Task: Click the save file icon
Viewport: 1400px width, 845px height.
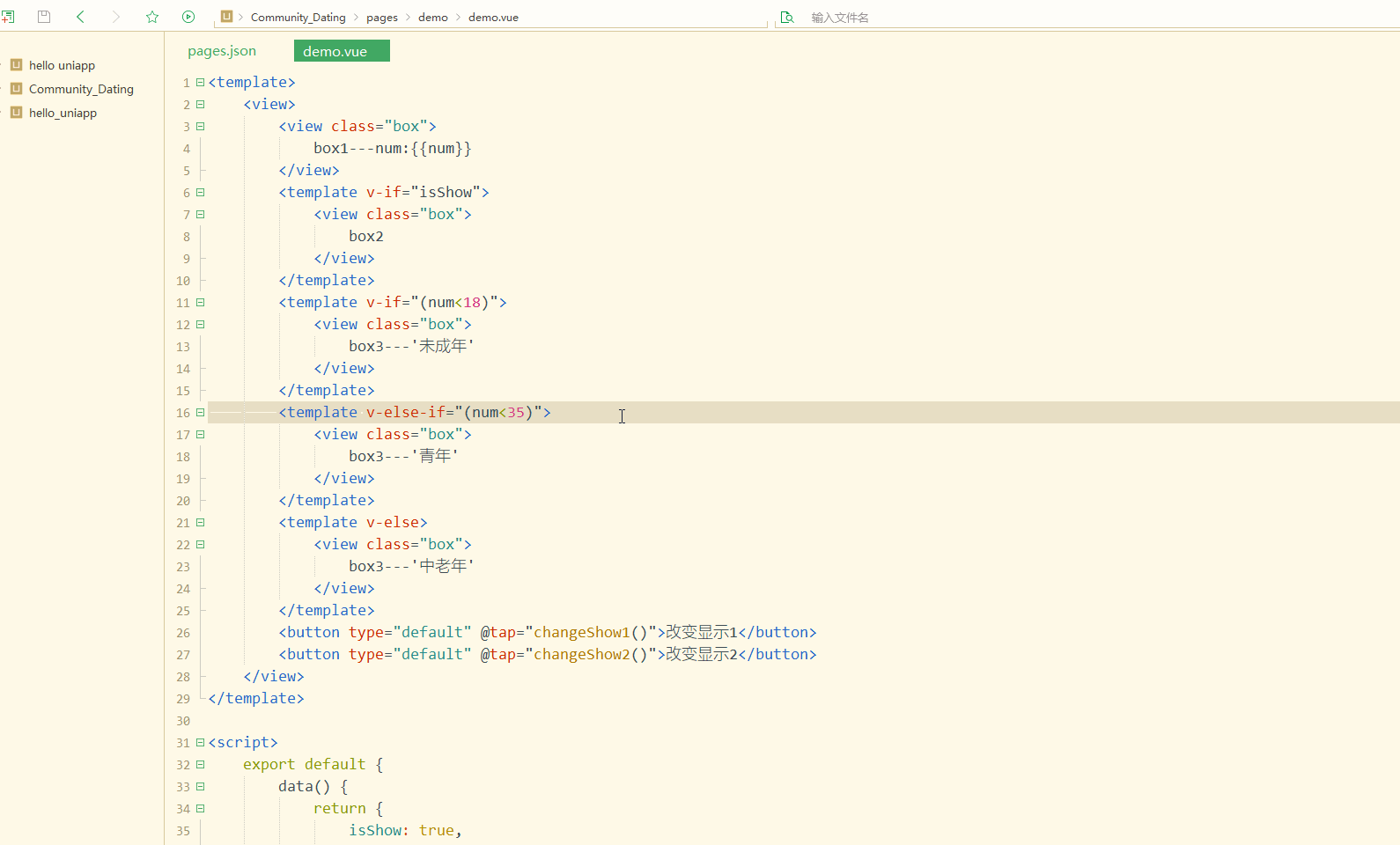Action: coord(44,17)
